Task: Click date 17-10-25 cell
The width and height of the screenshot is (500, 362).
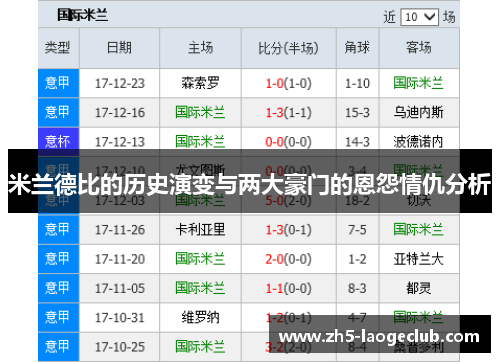Action: (120, 347)
